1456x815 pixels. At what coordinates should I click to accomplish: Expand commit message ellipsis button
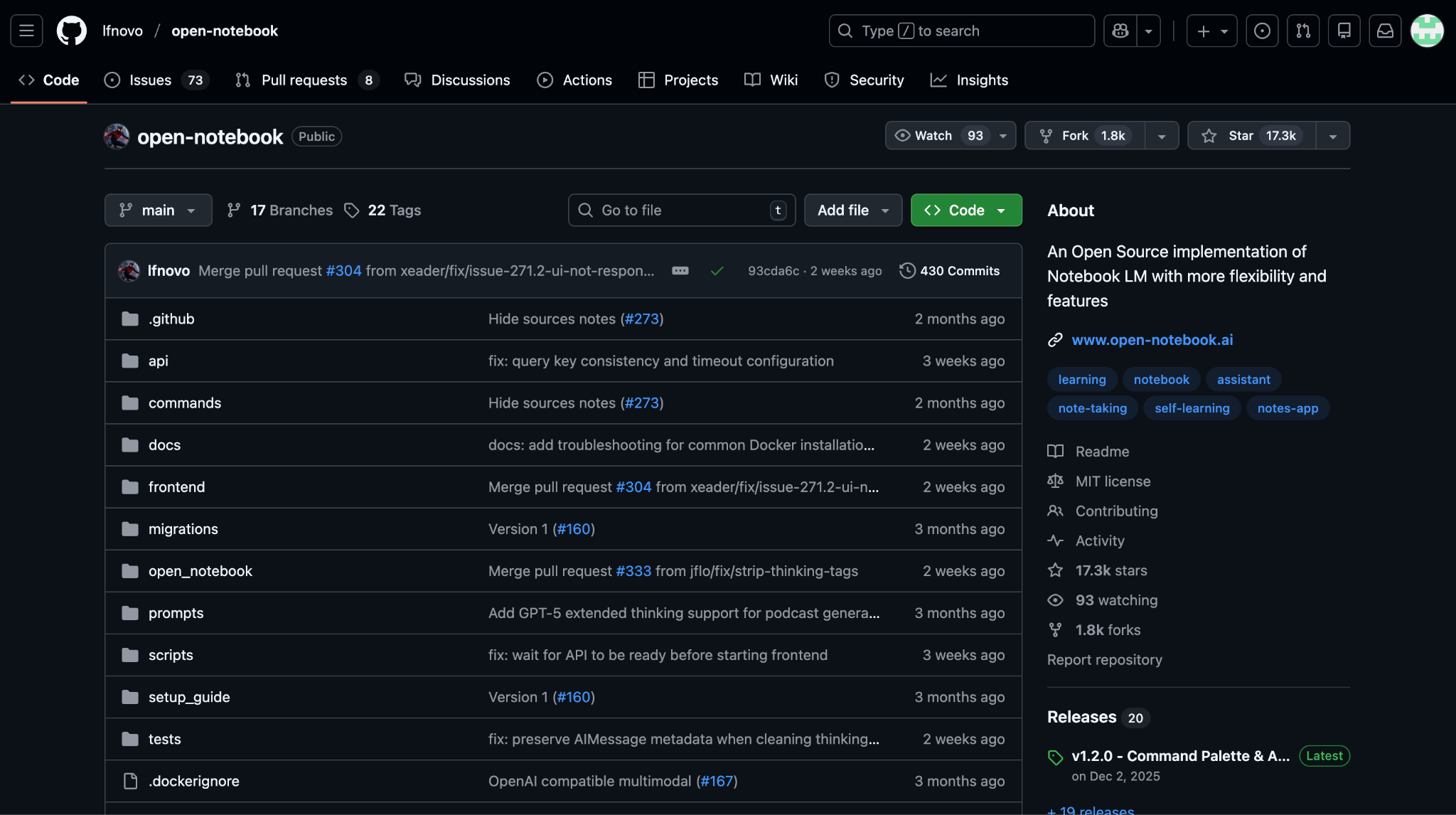[680, 271]
